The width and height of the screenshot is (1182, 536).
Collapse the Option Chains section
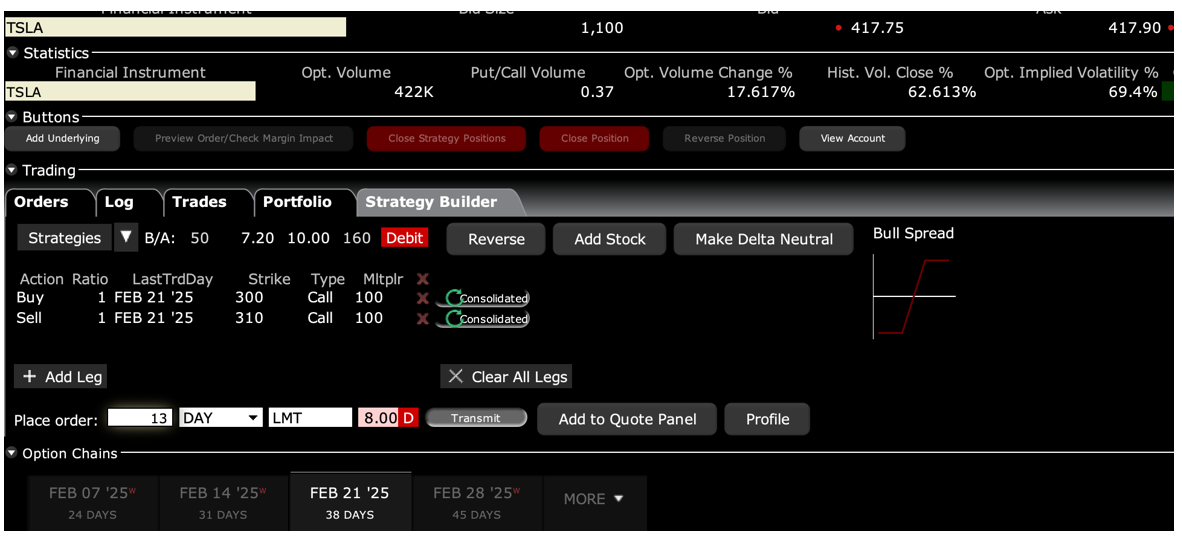click(x=12, y=453)
